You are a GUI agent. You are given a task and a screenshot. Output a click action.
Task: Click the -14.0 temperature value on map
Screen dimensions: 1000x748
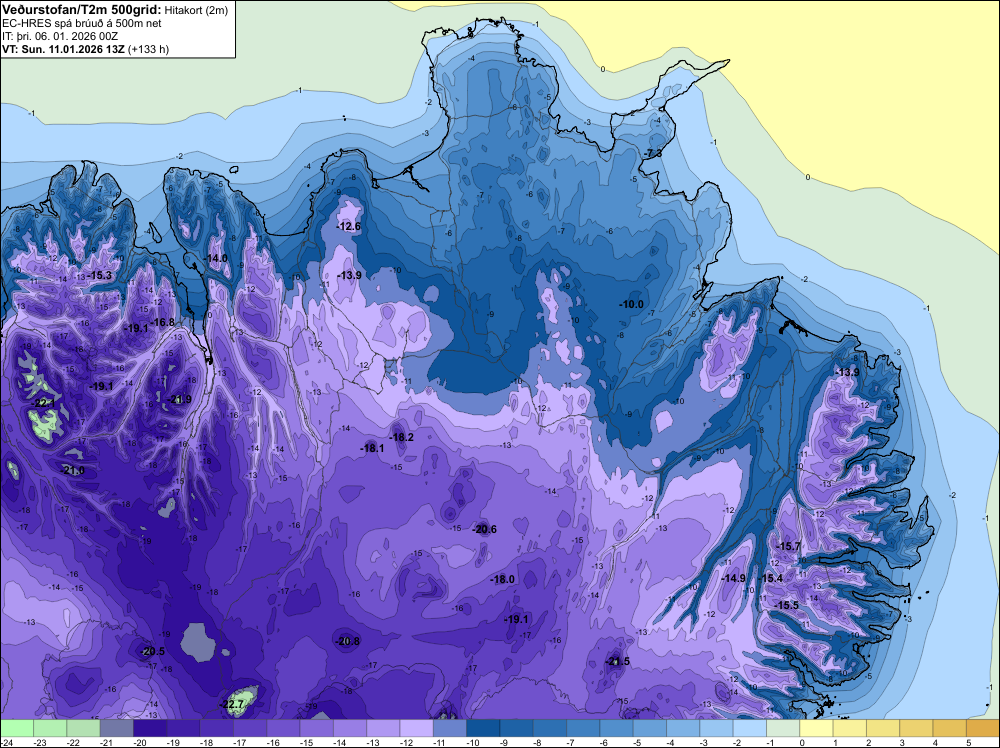[216, 258]
